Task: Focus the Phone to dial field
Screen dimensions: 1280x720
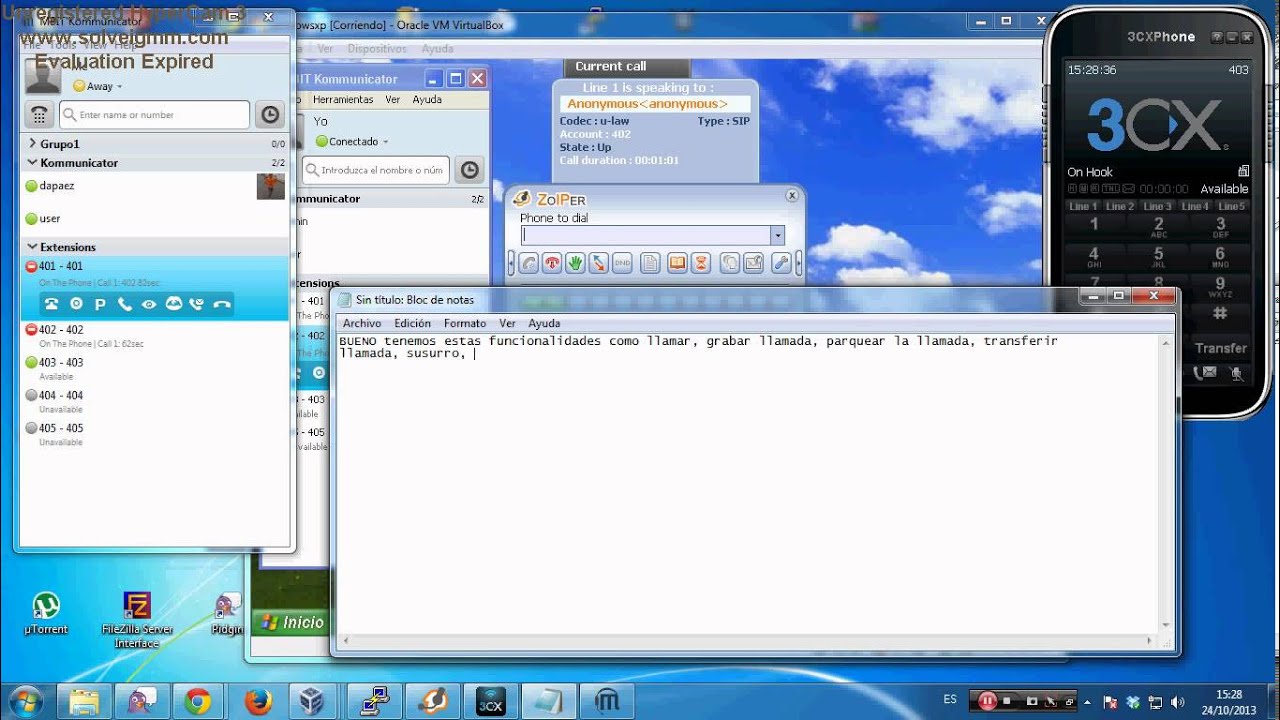Action: (645, 235)
